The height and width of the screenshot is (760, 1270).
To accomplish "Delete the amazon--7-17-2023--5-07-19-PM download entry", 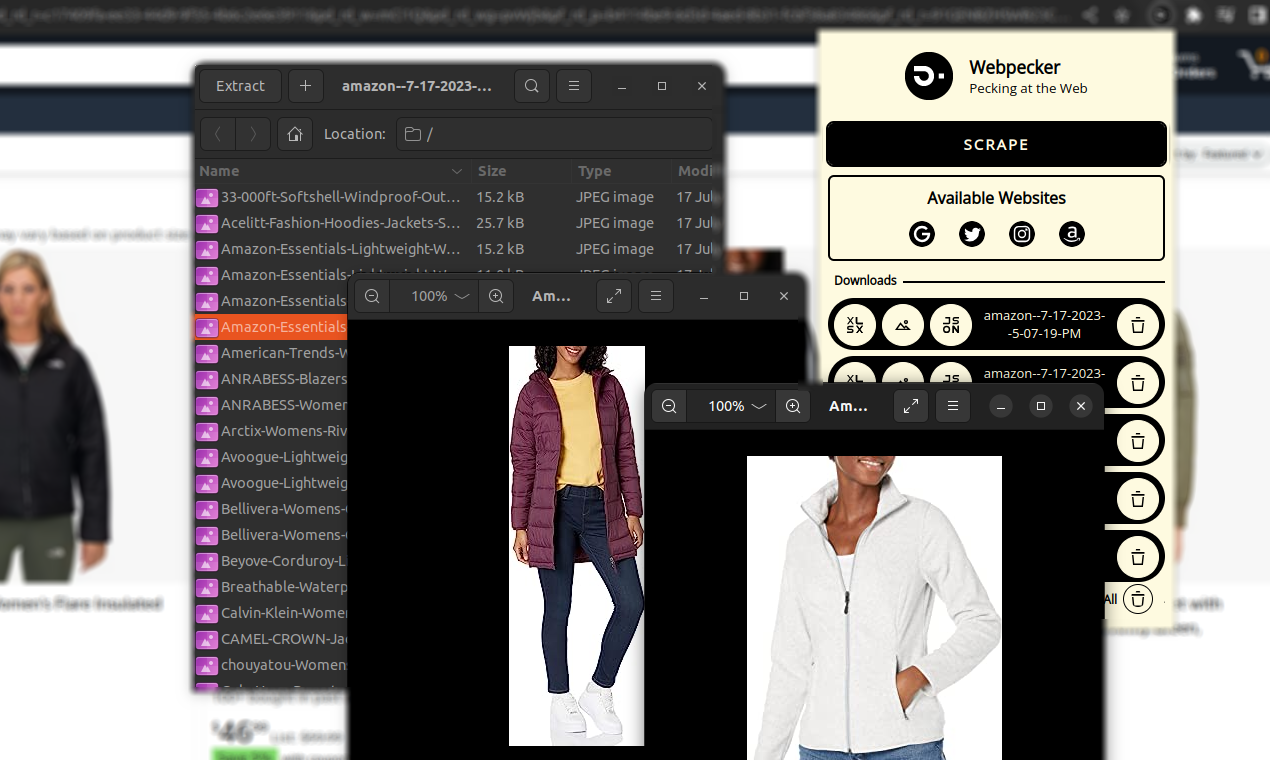I will tap(1137, 325).
